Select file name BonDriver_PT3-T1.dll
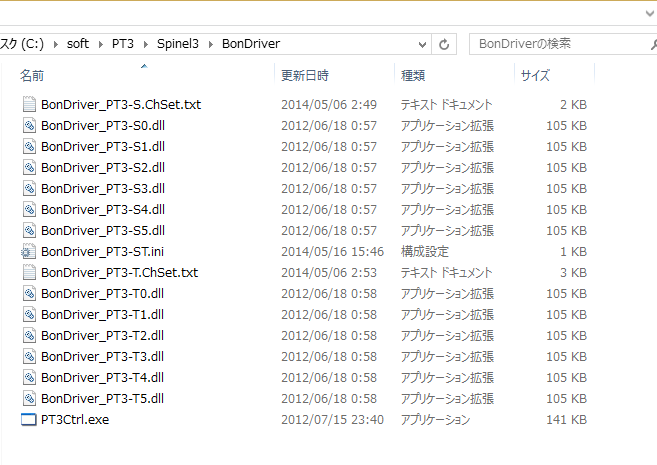 pyautogui.click(x=103, y=314)
